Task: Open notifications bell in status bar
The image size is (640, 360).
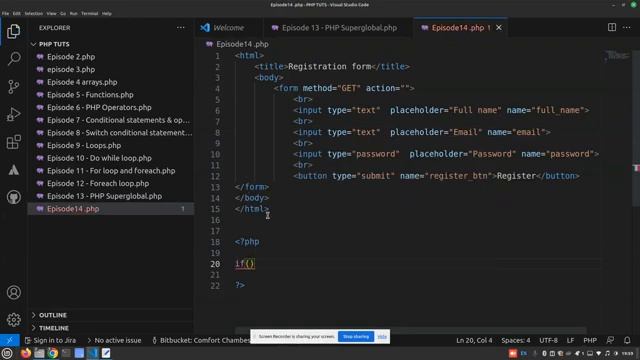Action: click(627, 340)
